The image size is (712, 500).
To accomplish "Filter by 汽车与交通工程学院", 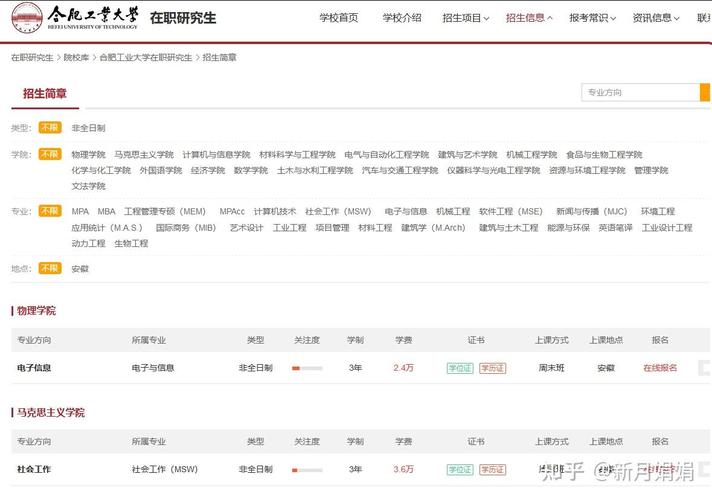I will (x=400, y=170).
